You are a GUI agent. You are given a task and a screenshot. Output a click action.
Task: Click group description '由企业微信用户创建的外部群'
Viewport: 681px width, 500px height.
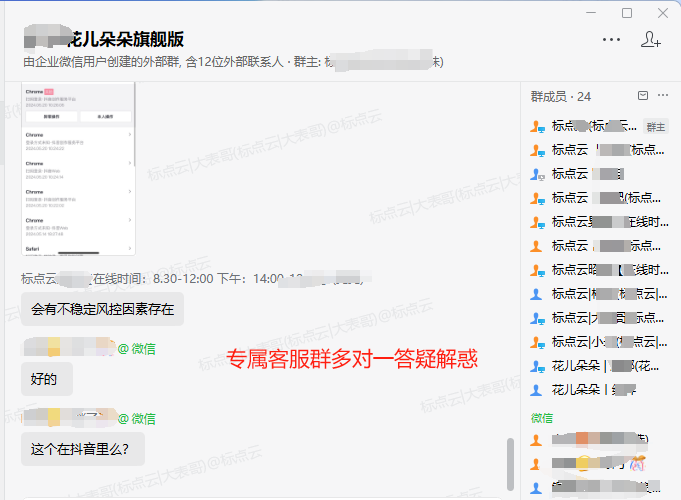(101, 62)
